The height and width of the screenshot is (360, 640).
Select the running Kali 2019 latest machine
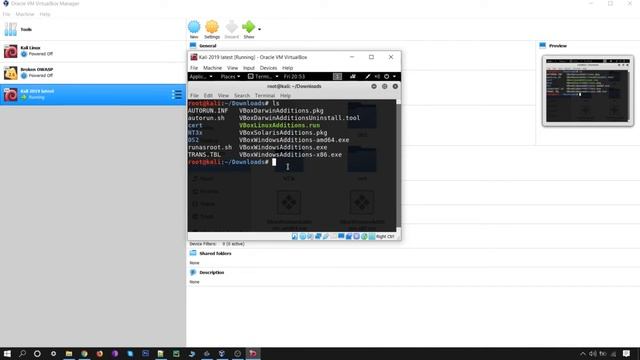[93, 94]
